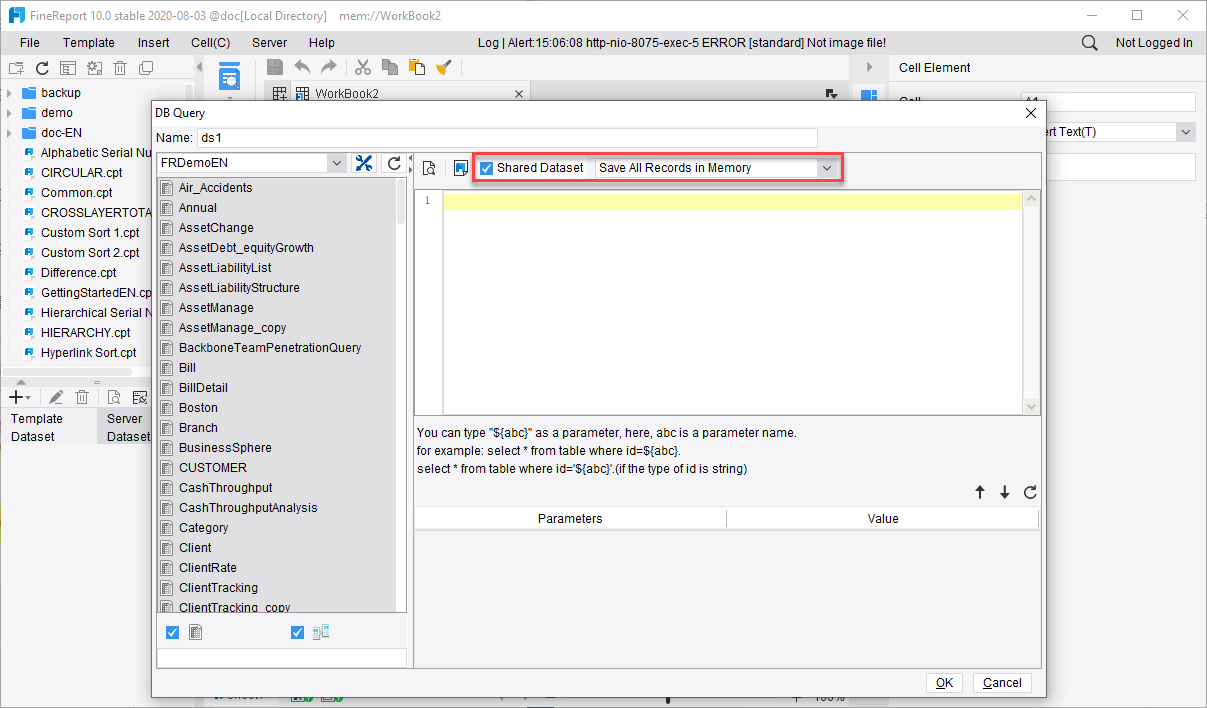
Task: Click the redo arrow in main toolbar
Action: click(328, 67)
